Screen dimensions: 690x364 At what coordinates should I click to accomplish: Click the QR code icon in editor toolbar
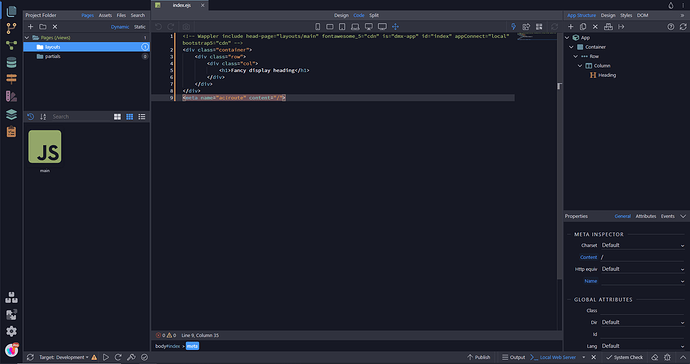(539, 27)
